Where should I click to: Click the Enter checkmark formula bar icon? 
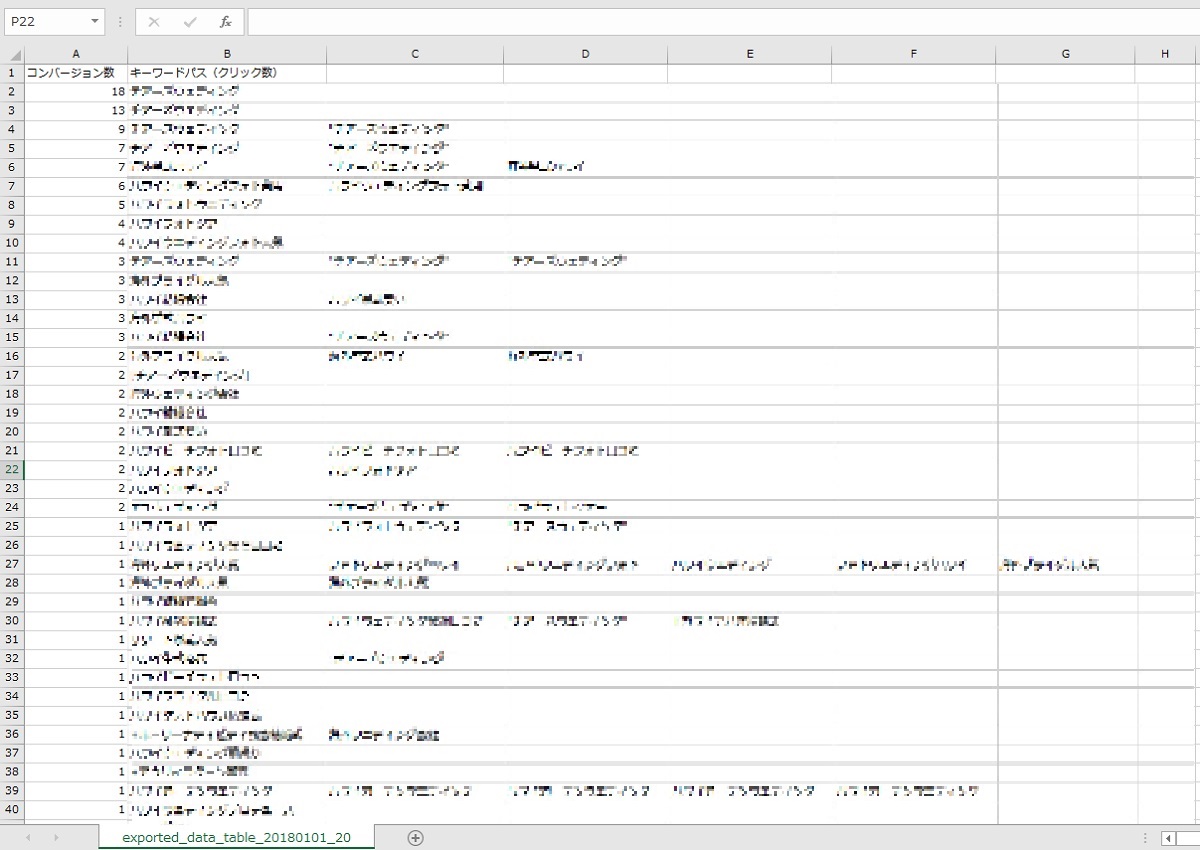tap(190, 21)
